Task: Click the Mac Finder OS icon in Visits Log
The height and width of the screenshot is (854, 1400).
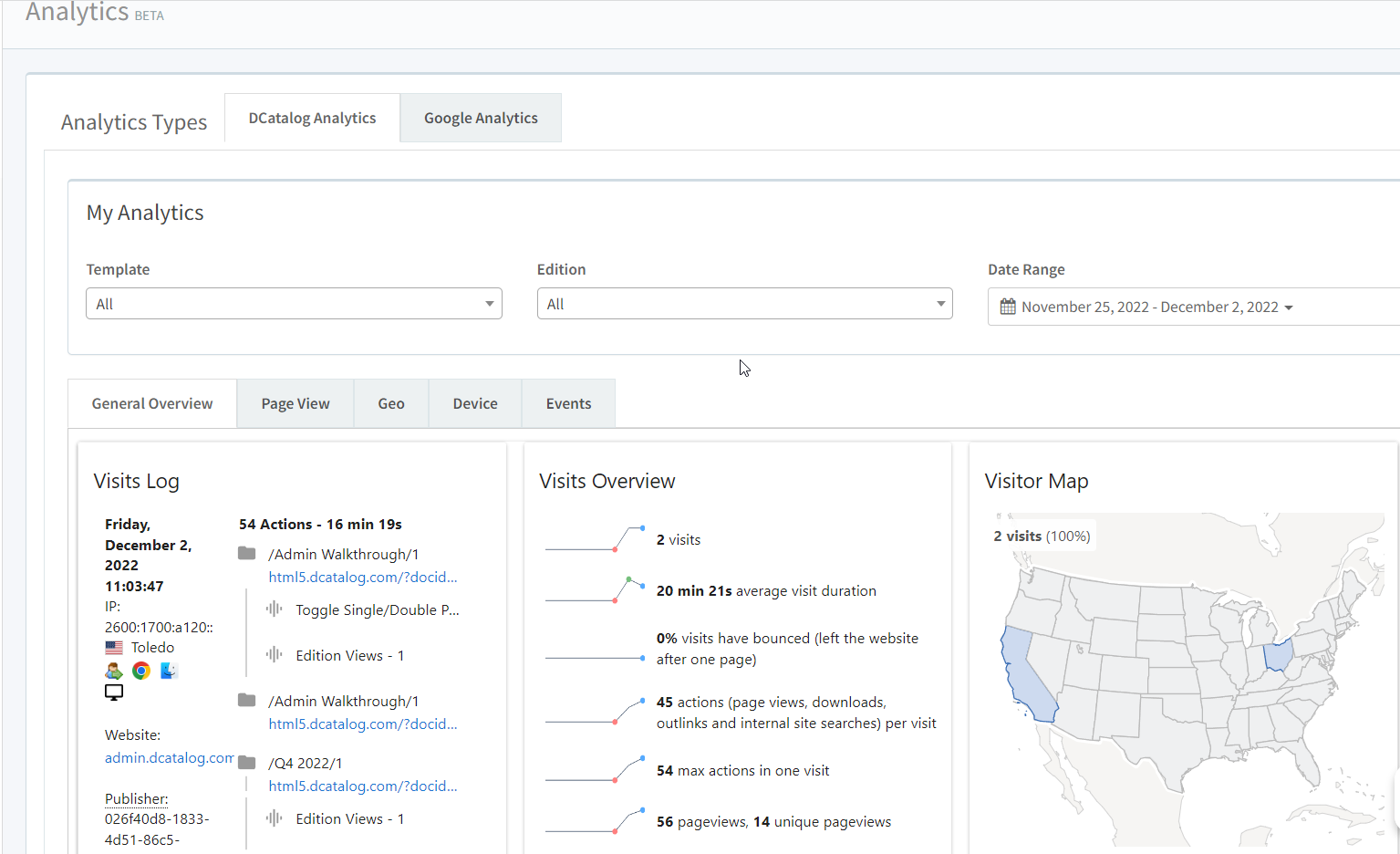Action: (169, 671)
